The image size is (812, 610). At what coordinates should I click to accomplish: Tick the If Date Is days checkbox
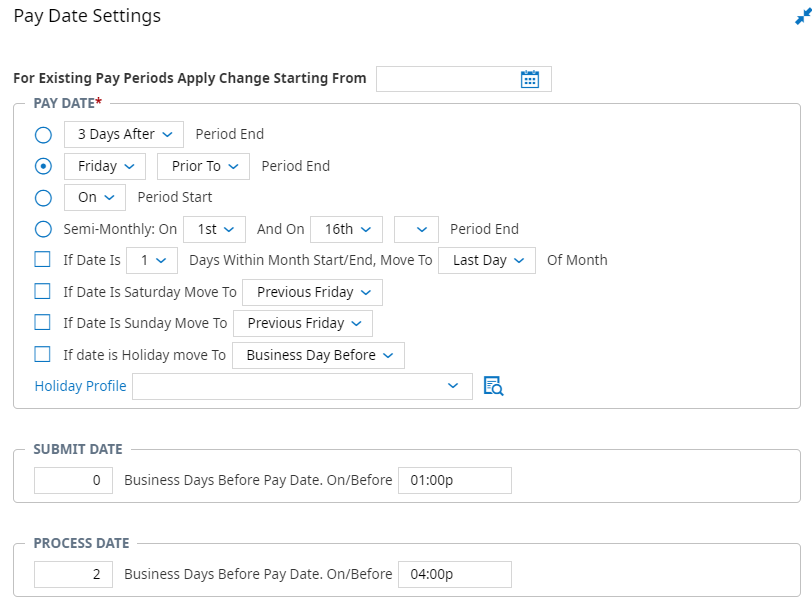42,259
